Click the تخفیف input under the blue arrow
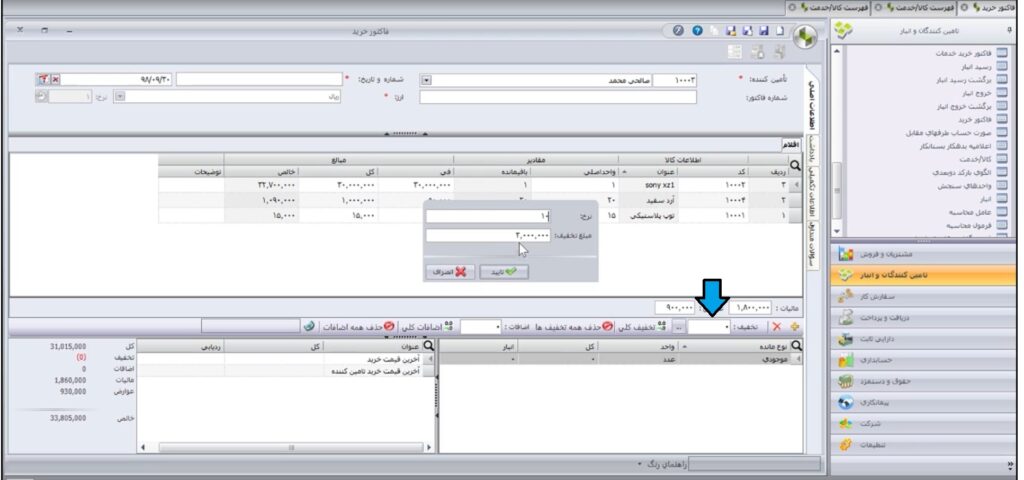Screen dimensions: 1024x480 coord(709,326)
